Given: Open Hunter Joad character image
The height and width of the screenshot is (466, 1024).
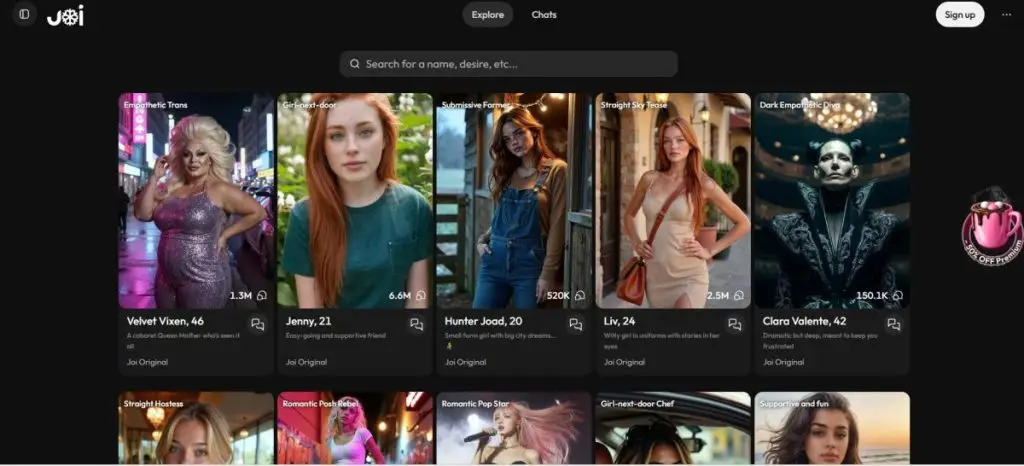Looking at the screenshot, I should tap(514, 200).
